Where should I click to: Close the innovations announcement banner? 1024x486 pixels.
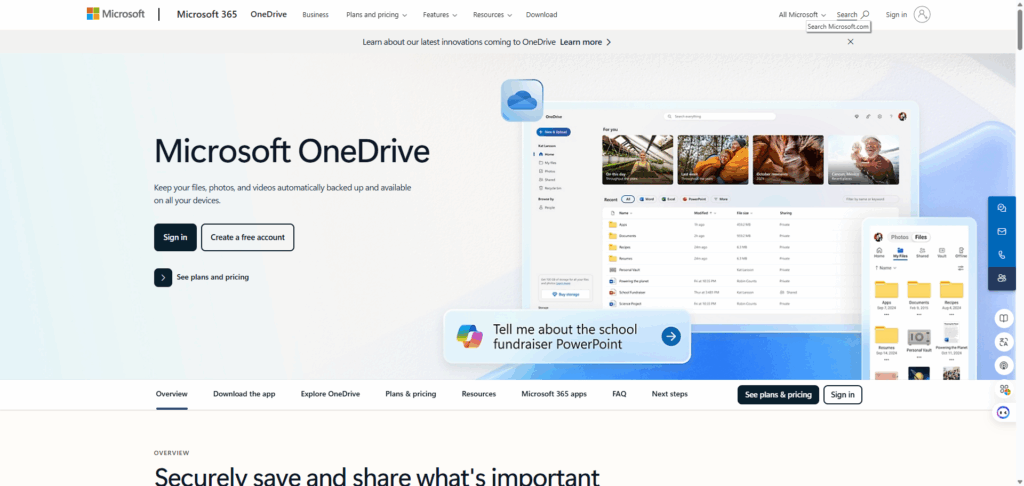coord(850,42)
